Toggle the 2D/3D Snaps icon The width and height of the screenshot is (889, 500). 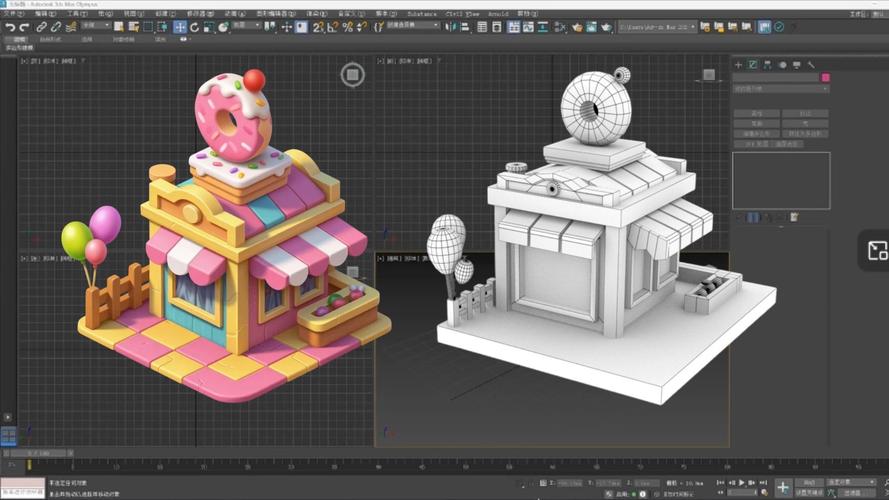[x=318, y=27]
